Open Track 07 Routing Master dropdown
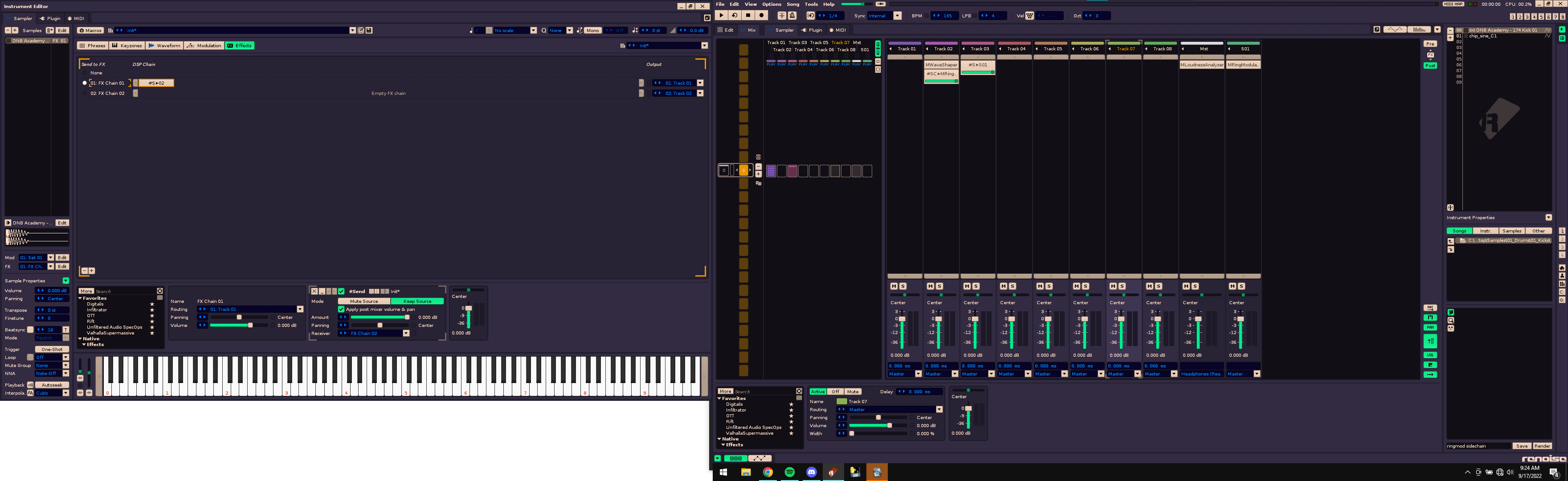The width and height of the screenshot is (1568, 481). click(939, 410)
